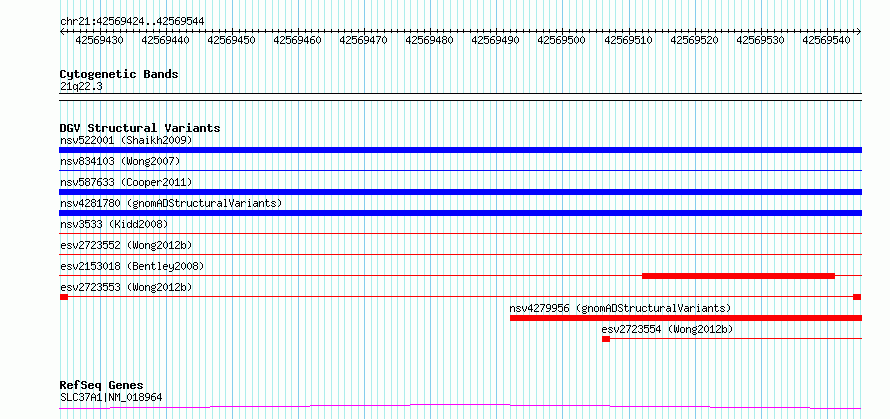Click the DGV Structural Variants track title
890x419 pixels.
(140, 128)
